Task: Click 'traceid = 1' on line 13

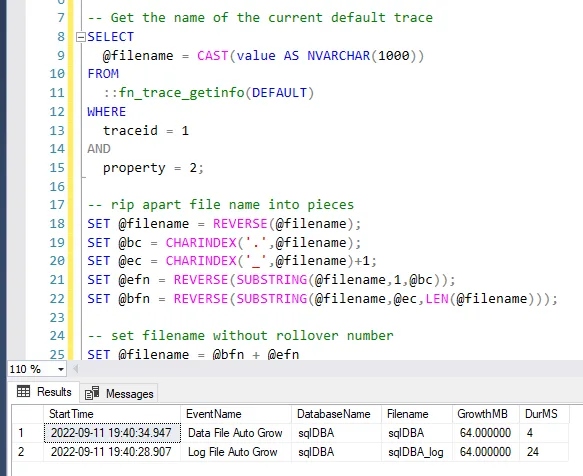Action: (146, 131)
